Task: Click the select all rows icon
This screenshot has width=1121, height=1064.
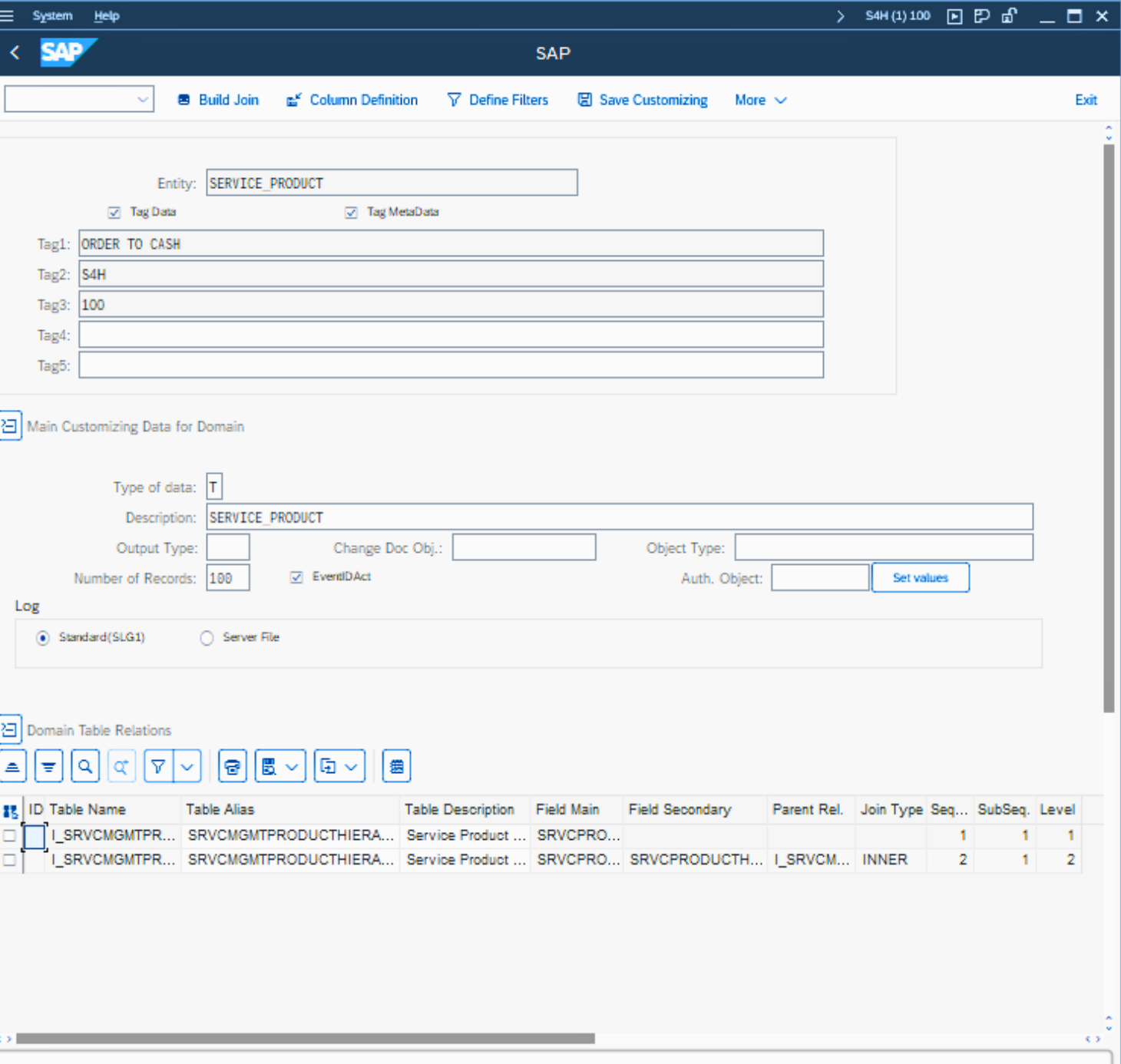Action: 10,811
